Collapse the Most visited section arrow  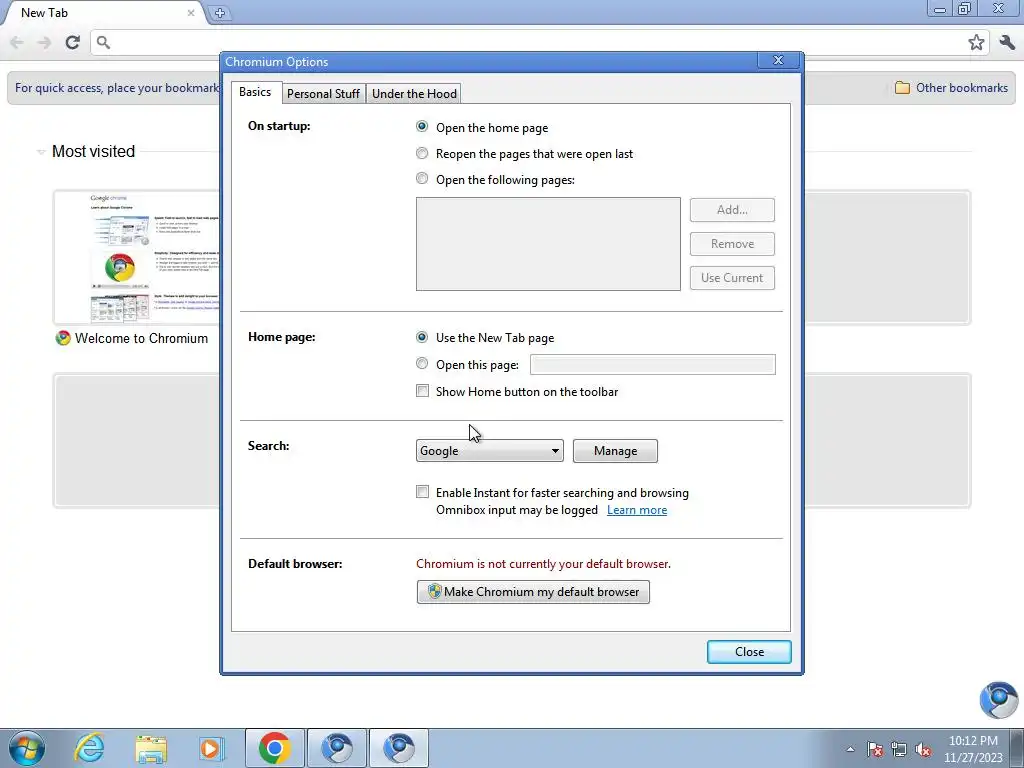tap(40, 152)
